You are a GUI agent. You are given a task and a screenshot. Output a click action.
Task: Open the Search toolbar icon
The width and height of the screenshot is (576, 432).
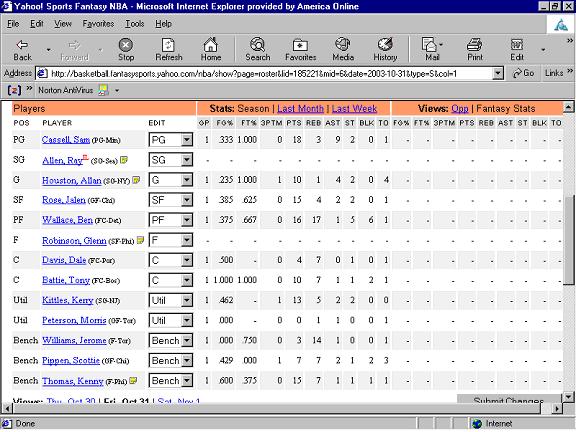click(258, 45)
